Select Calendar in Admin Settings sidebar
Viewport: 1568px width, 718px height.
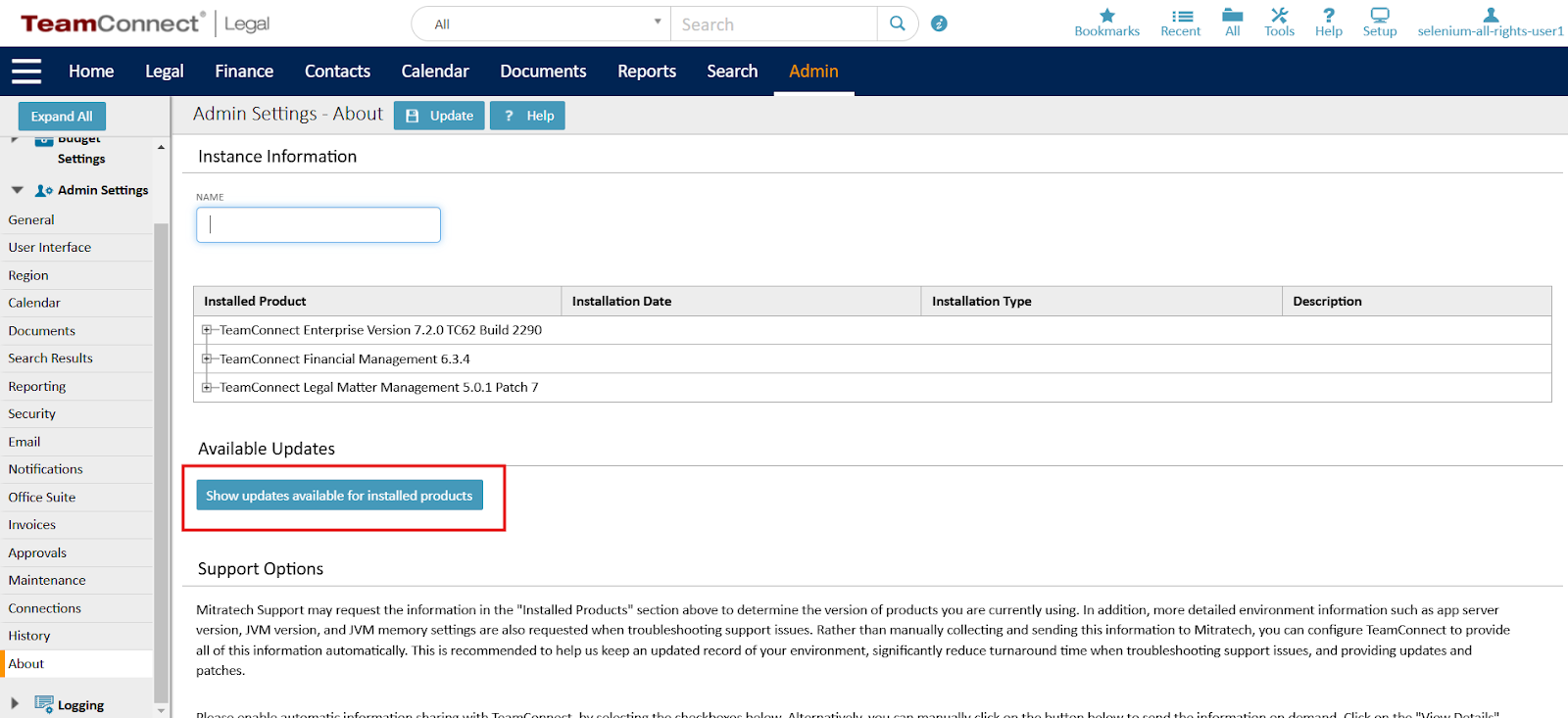pyautogui.click(x=76, y=304)
